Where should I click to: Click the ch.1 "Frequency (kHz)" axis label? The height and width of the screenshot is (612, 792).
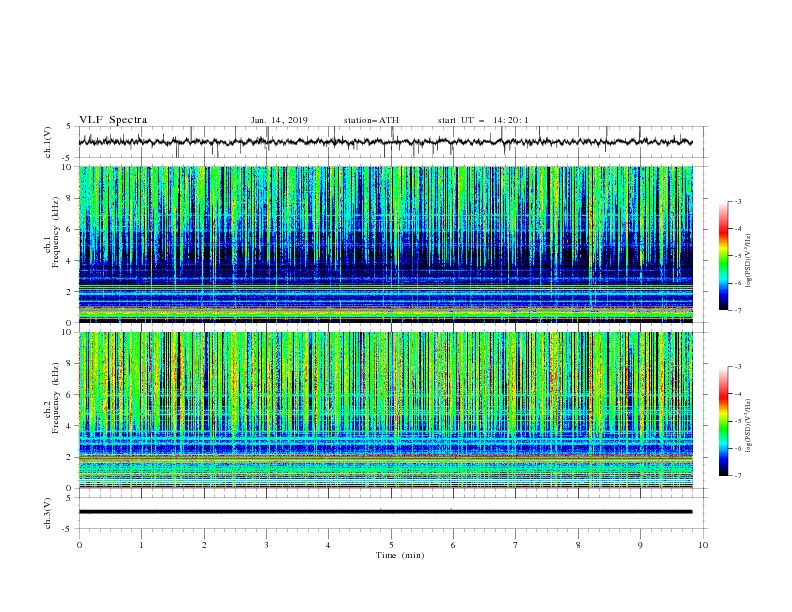click(x=56, y=232)
